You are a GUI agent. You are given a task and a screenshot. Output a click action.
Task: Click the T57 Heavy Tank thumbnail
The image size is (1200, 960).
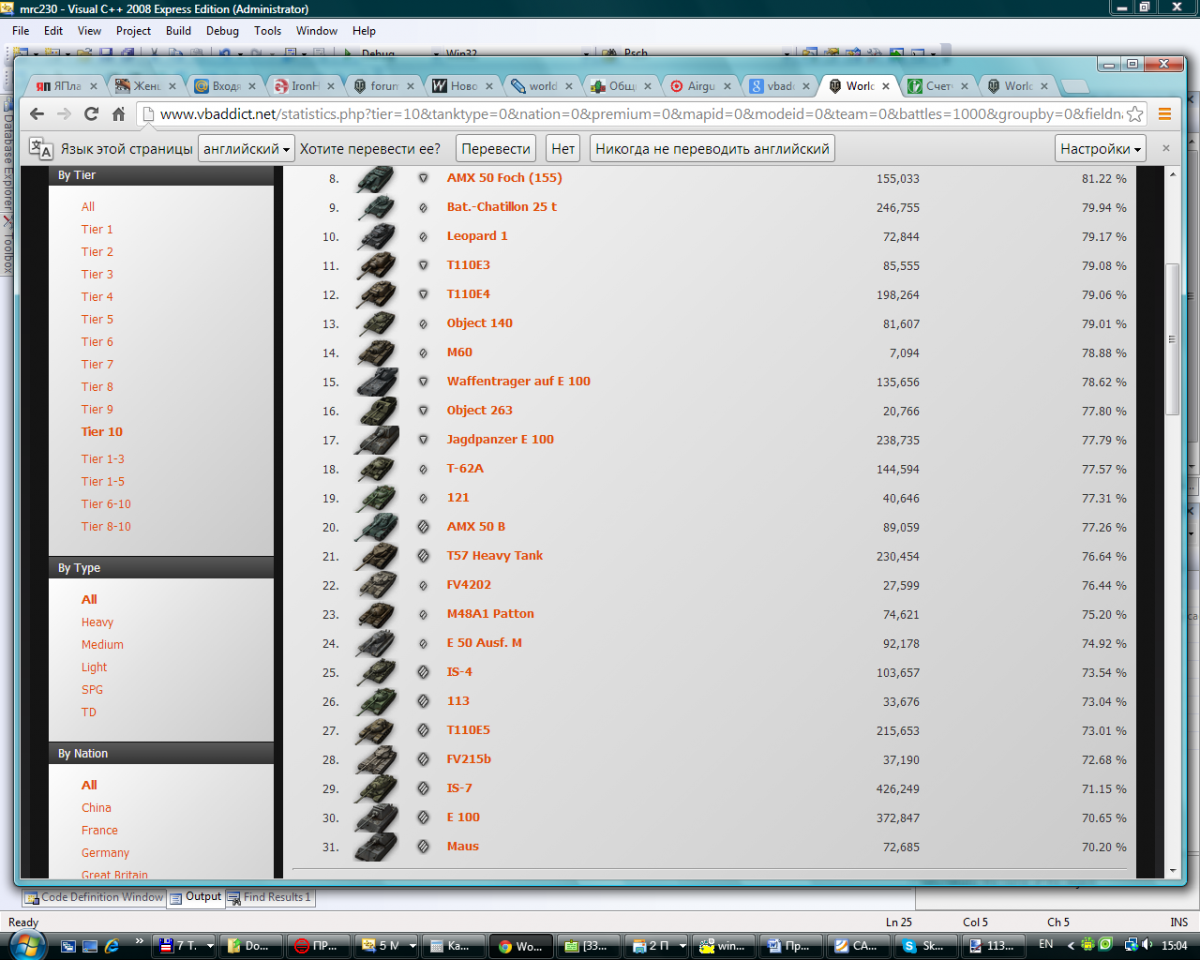coord(376,556)
